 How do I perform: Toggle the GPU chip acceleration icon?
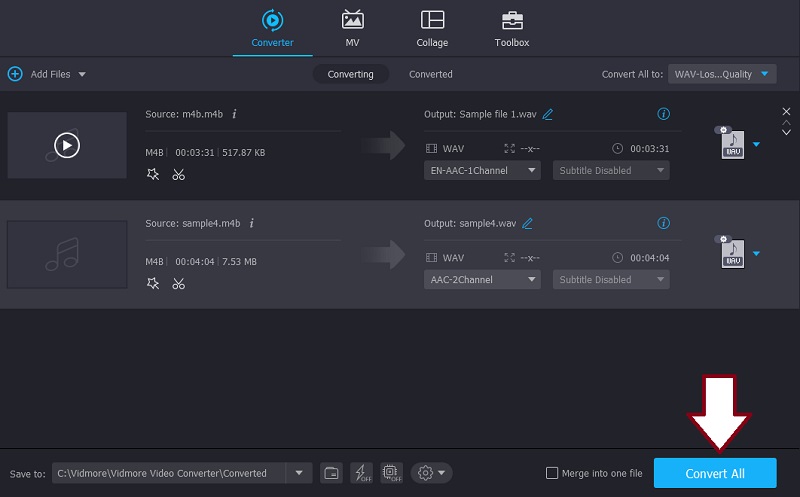[x=391, y=473]
